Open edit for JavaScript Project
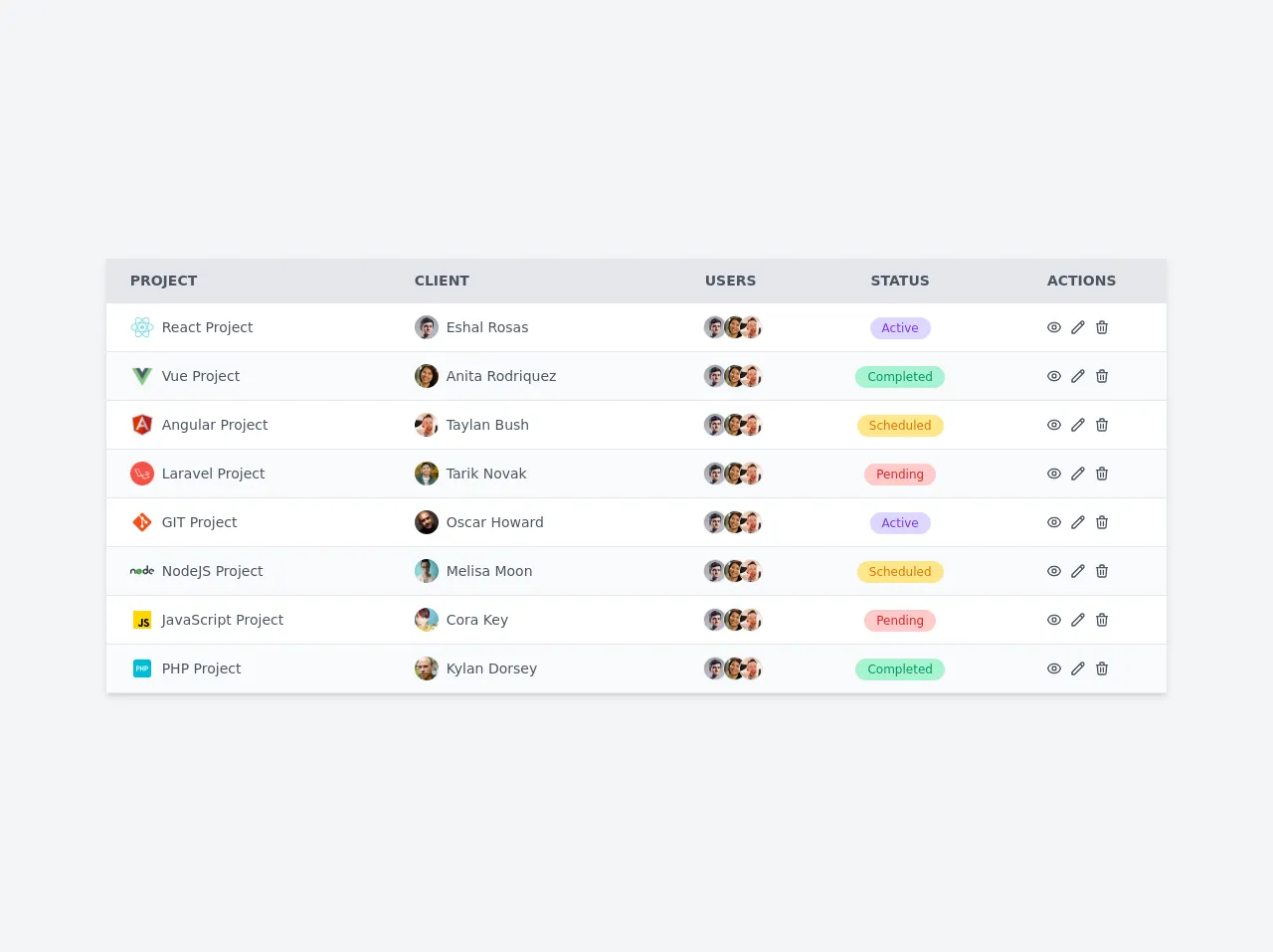 pos(1078,620)
